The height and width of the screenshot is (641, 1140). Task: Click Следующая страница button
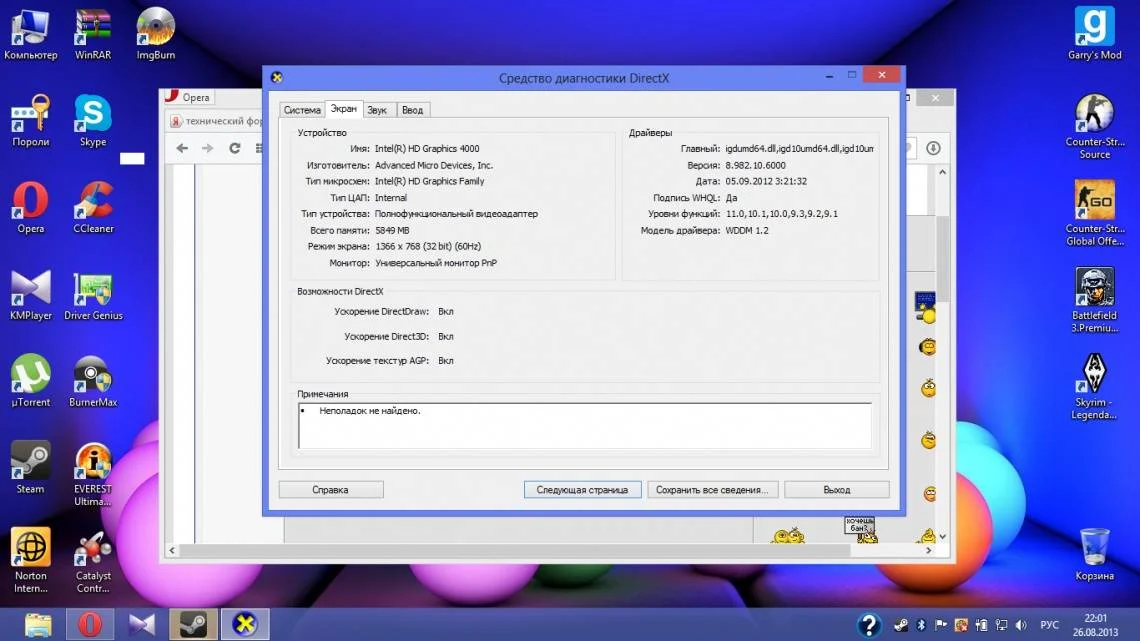[x=582, y=490]
